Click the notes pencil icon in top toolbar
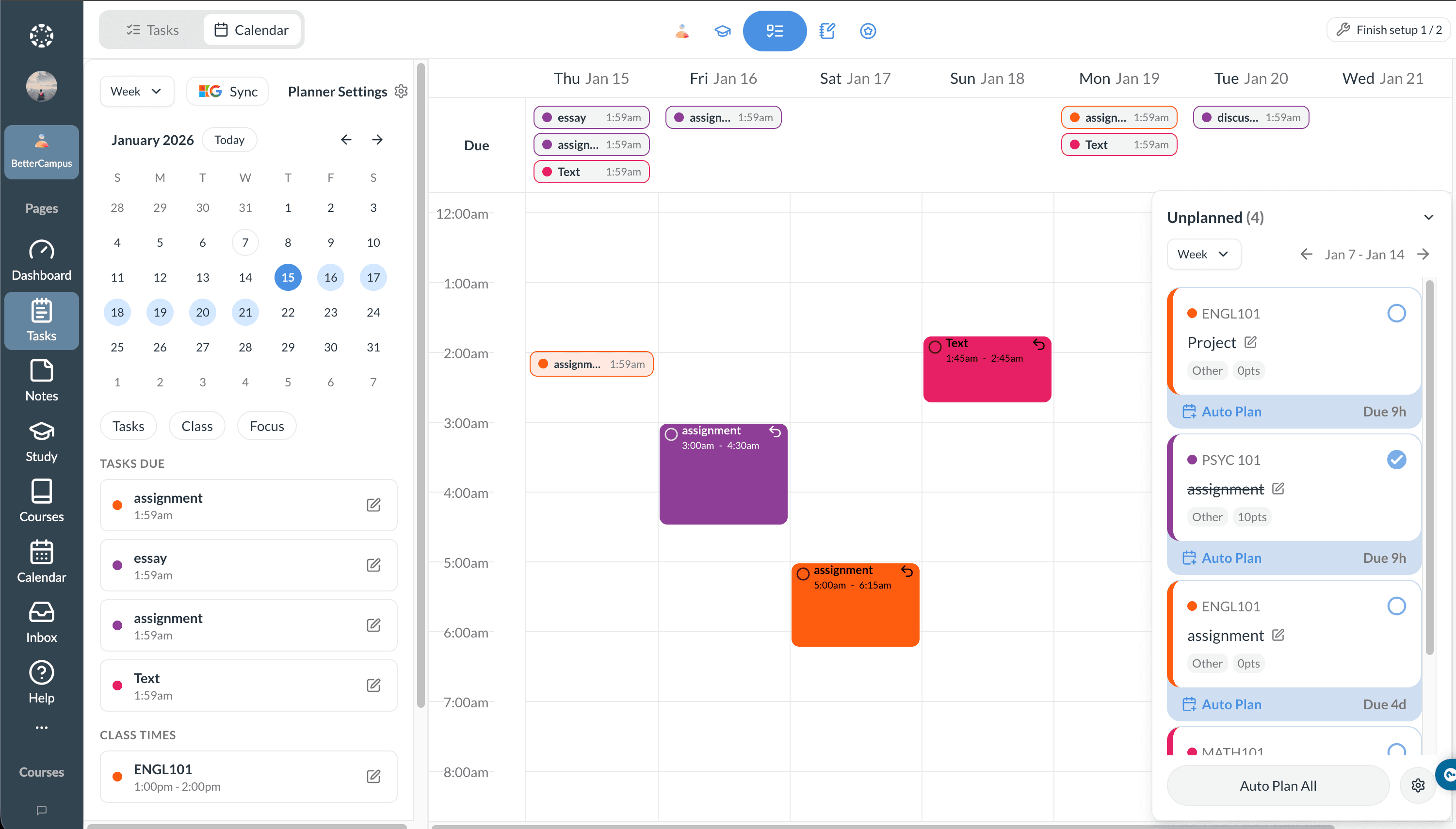 826,31
